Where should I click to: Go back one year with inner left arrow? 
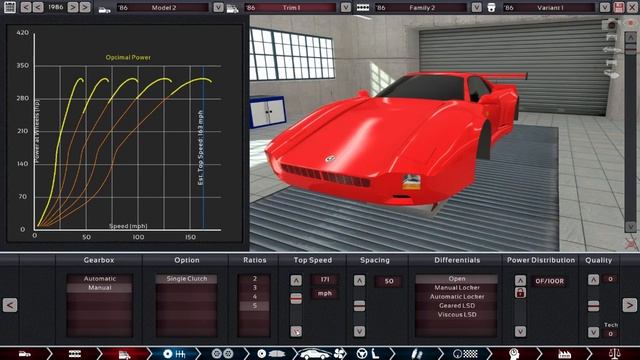click(38, 7)
